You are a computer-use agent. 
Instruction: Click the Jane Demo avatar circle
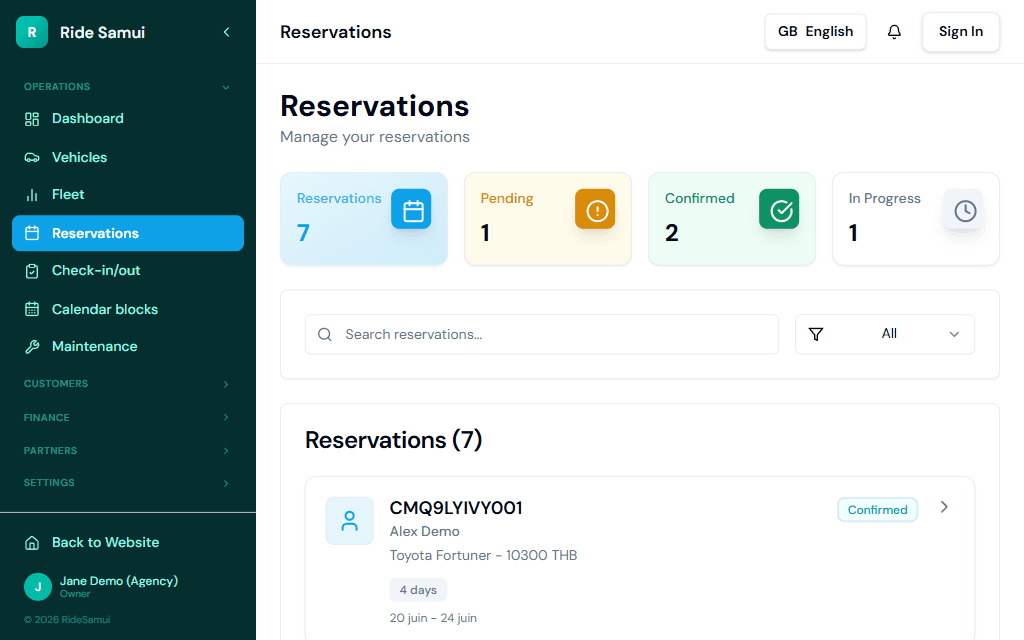pos(38,586)
